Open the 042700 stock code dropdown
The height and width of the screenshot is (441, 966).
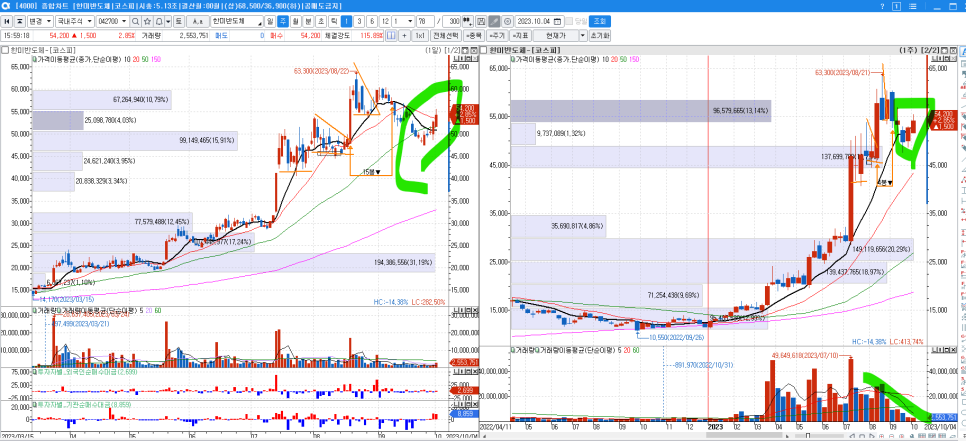[x=111, y=21]
